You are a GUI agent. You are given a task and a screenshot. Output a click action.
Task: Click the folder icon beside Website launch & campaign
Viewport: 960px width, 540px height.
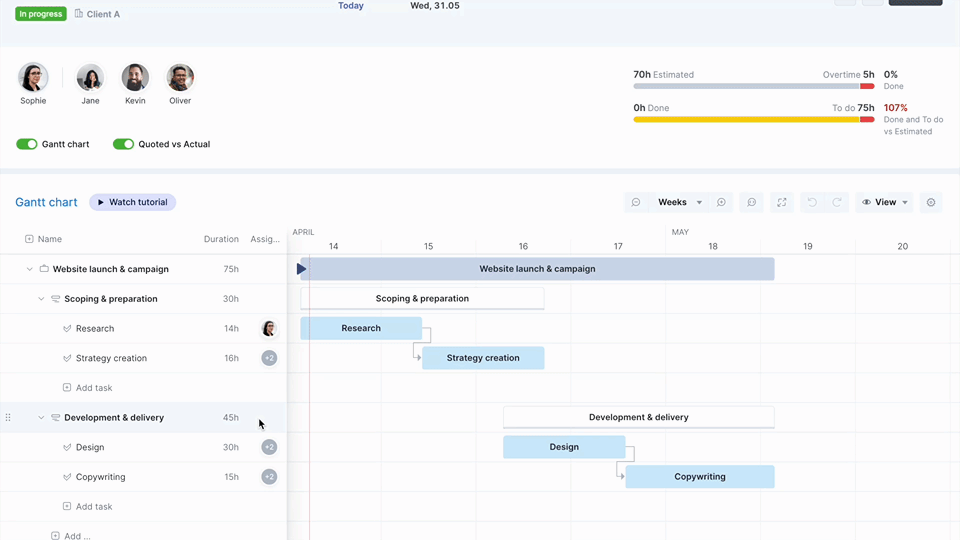coord(44,269)
